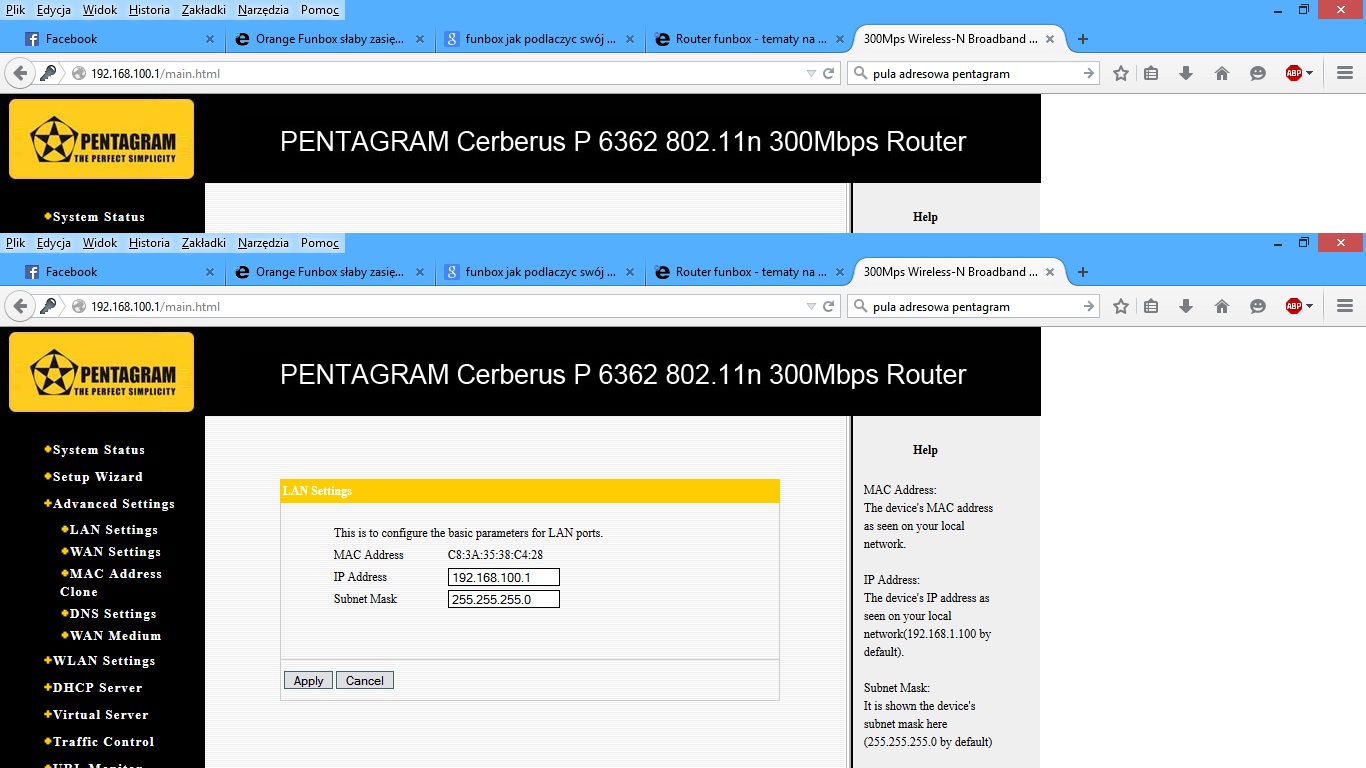Image resolution: width=1366 pixels, height=768 pixels.
Task: Switch to the Facebook tab in upper window
Action: [x=120, y=39]
